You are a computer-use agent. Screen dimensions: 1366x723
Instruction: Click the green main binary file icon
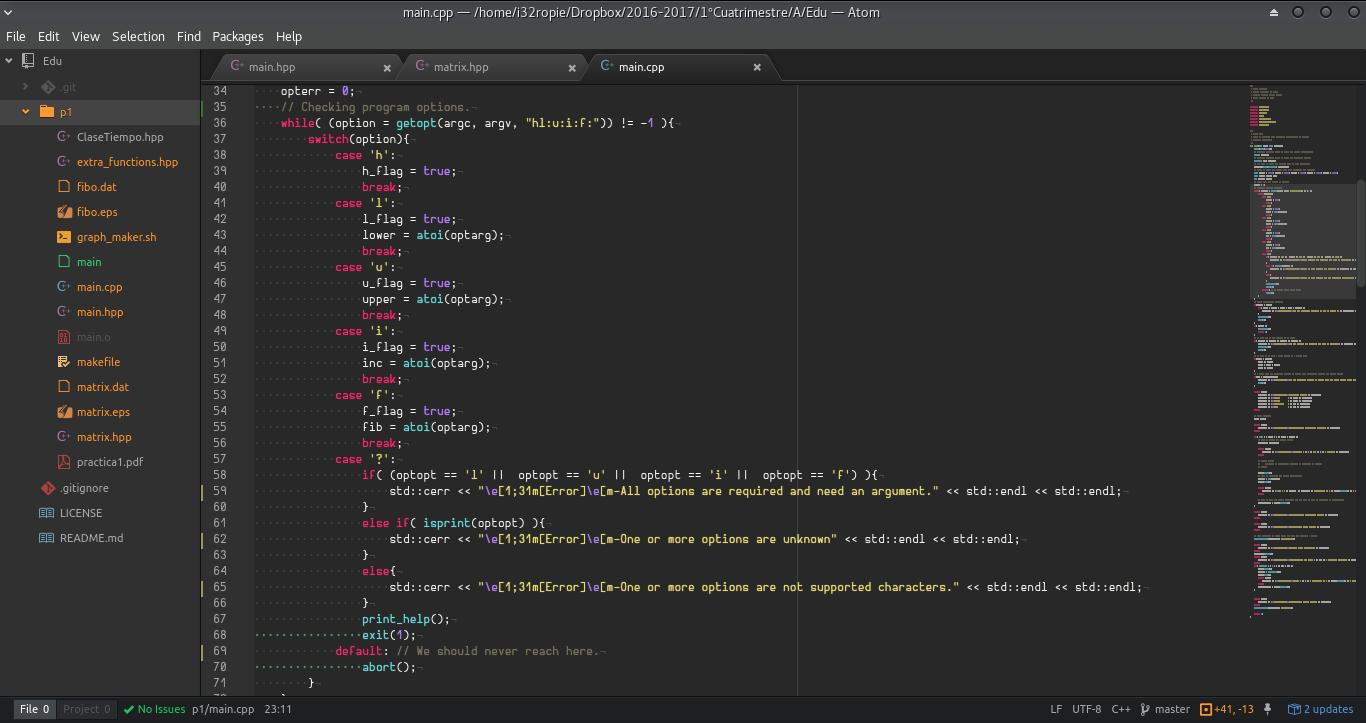click(64, 262)
